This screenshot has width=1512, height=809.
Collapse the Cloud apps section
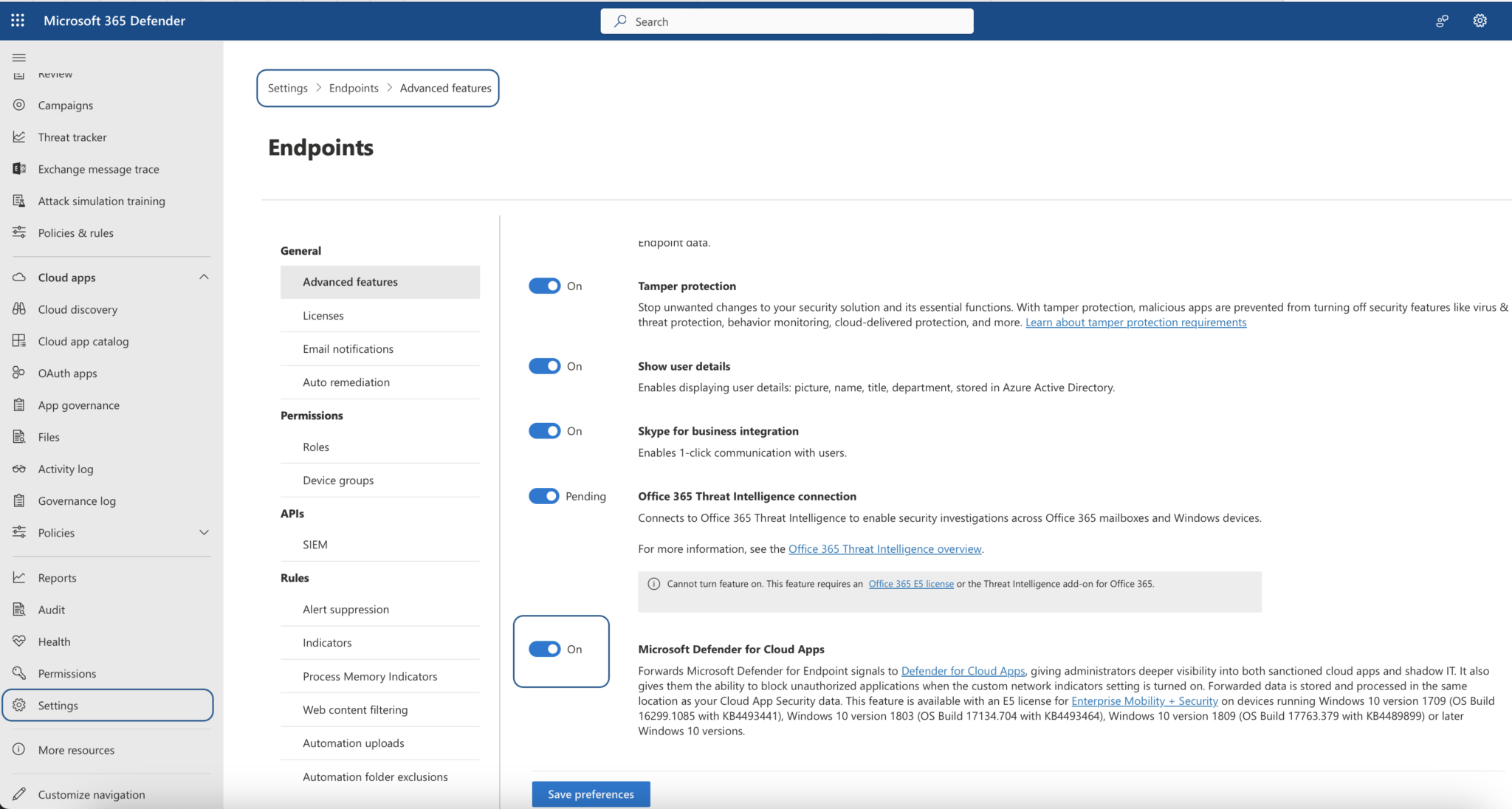pyautogui.click(x=205, y=277)
